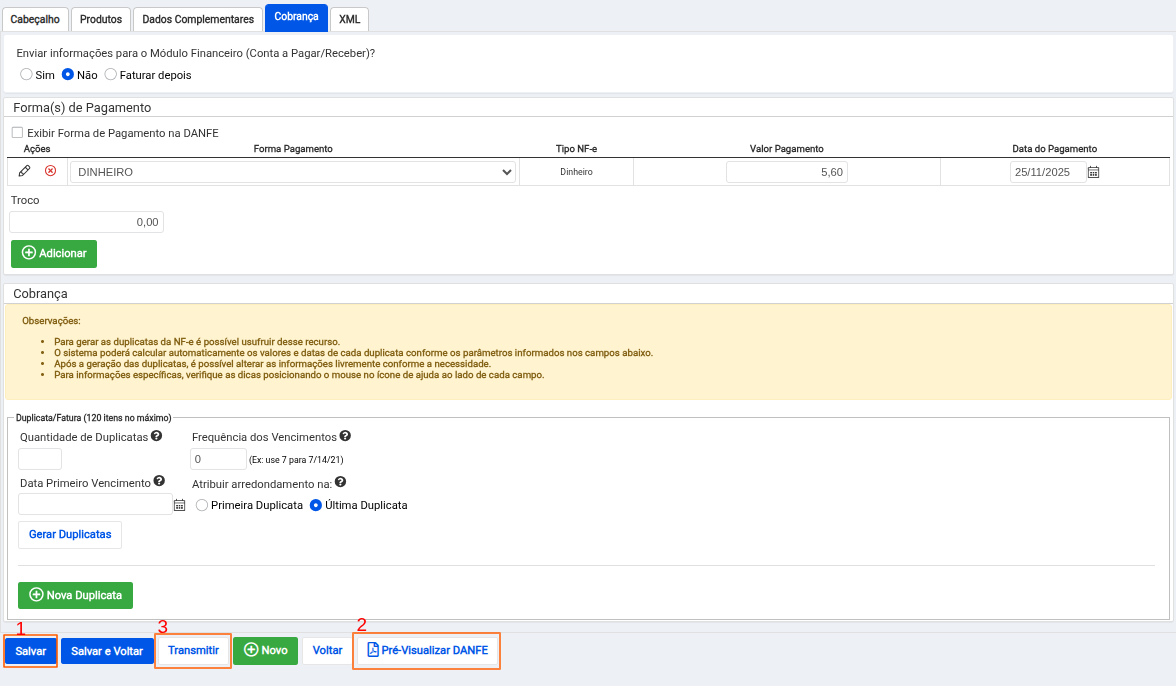Open calendar picker for Data do Pagamento

[1093, 172]
